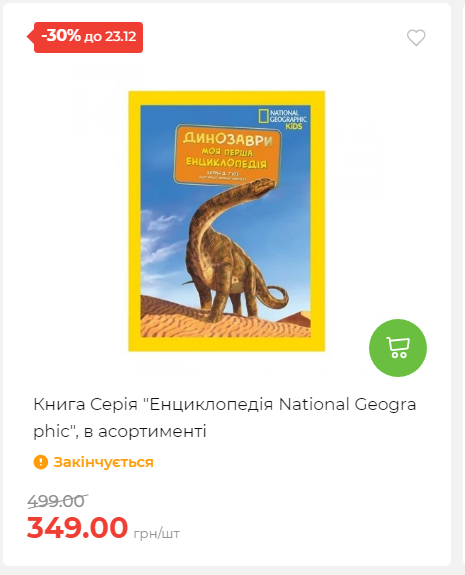Click the dinosaur's curled tail on the cover
This screenshot has width=465, height=575.
click(x=277, y=298)
